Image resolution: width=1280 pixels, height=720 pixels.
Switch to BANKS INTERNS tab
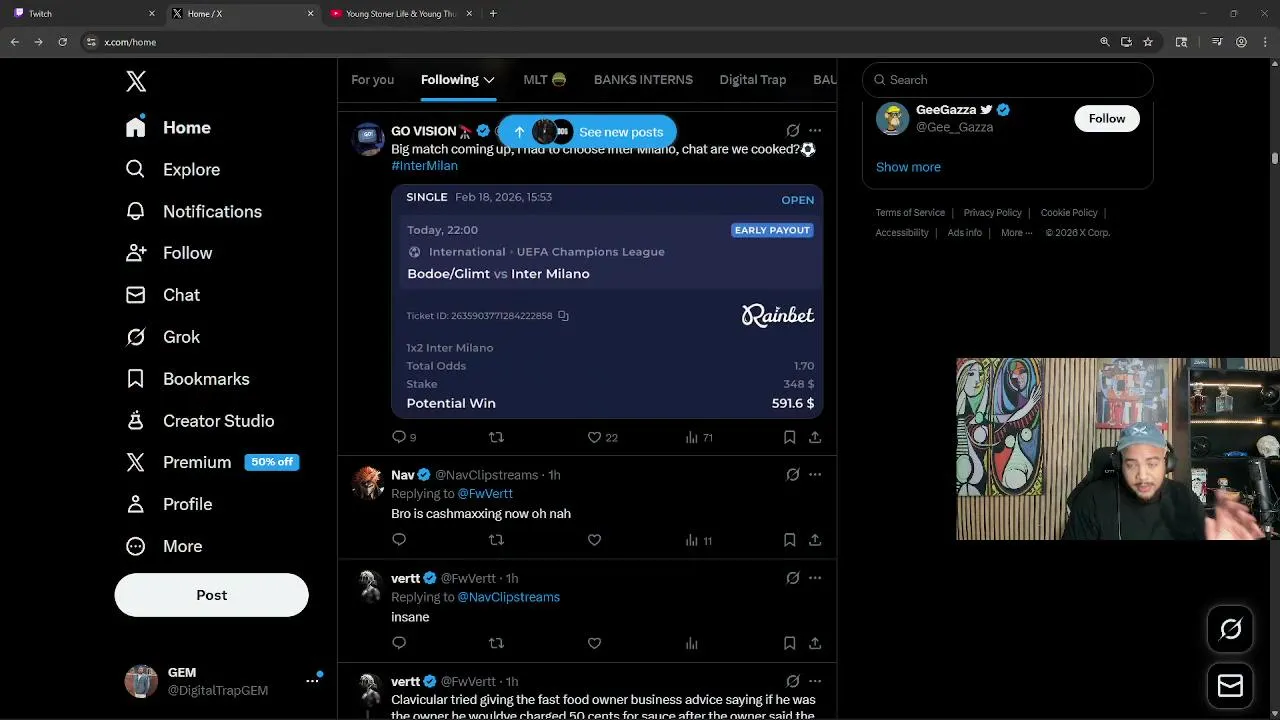click(643, 80)
